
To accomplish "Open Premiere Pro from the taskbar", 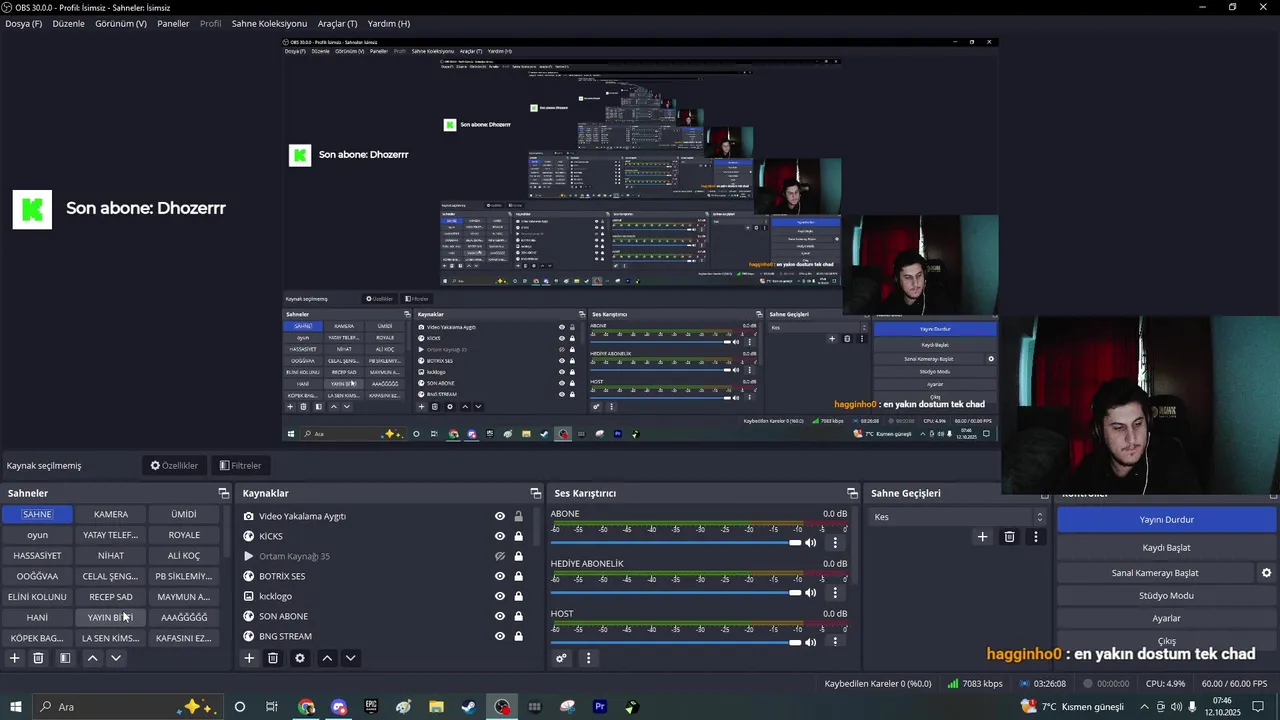I will [x=600, y=707].
